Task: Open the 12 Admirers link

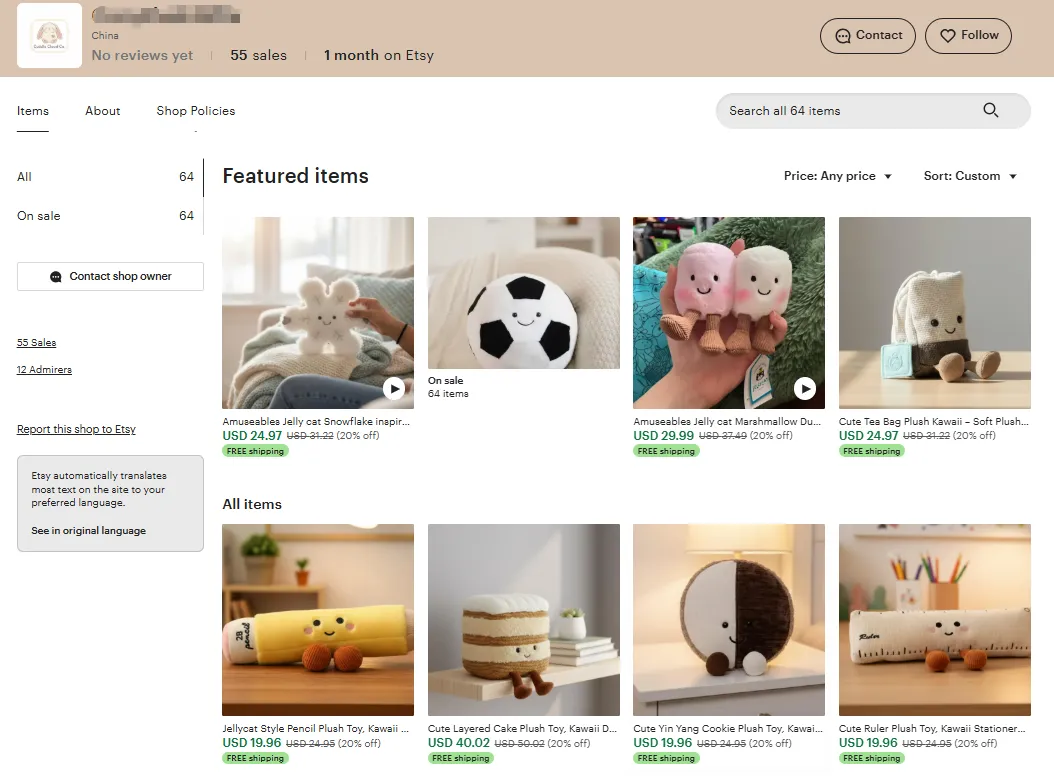Action: click(x=44, y=370)
